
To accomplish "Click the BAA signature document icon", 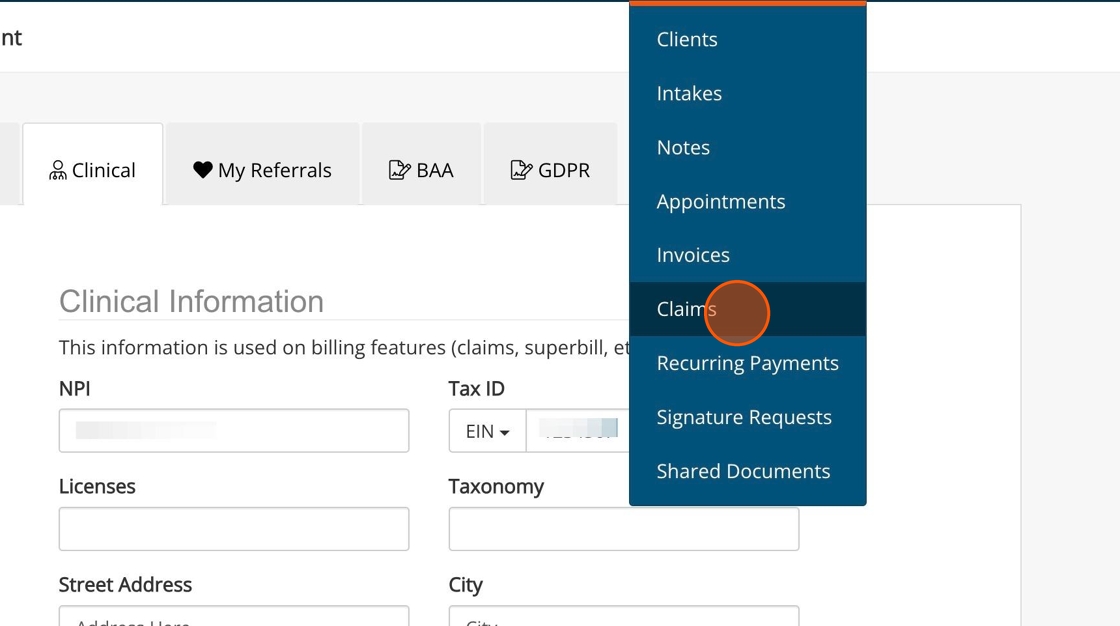I will [399, 170].
